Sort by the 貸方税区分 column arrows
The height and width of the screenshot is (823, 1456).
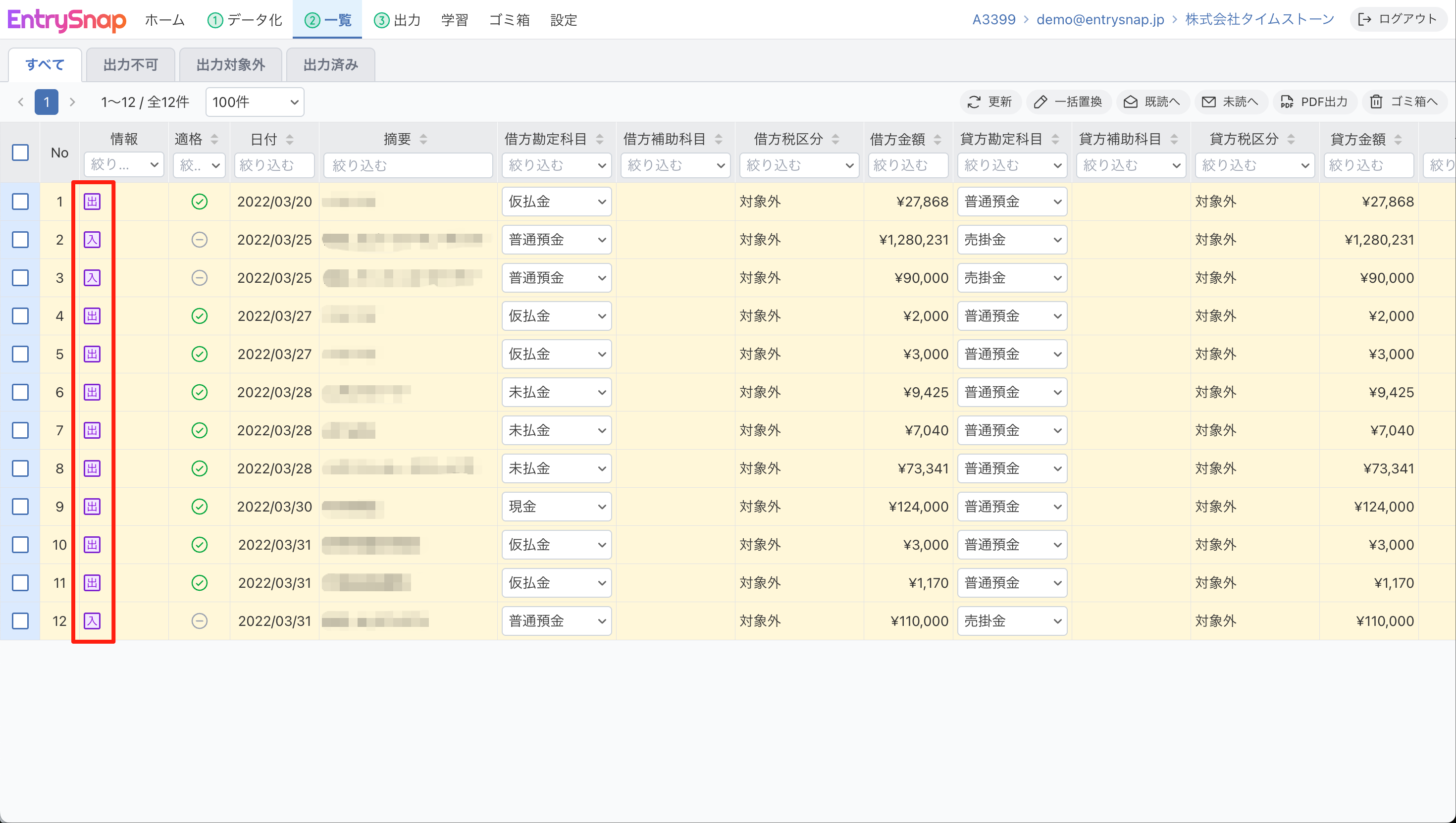[1291, 139]
